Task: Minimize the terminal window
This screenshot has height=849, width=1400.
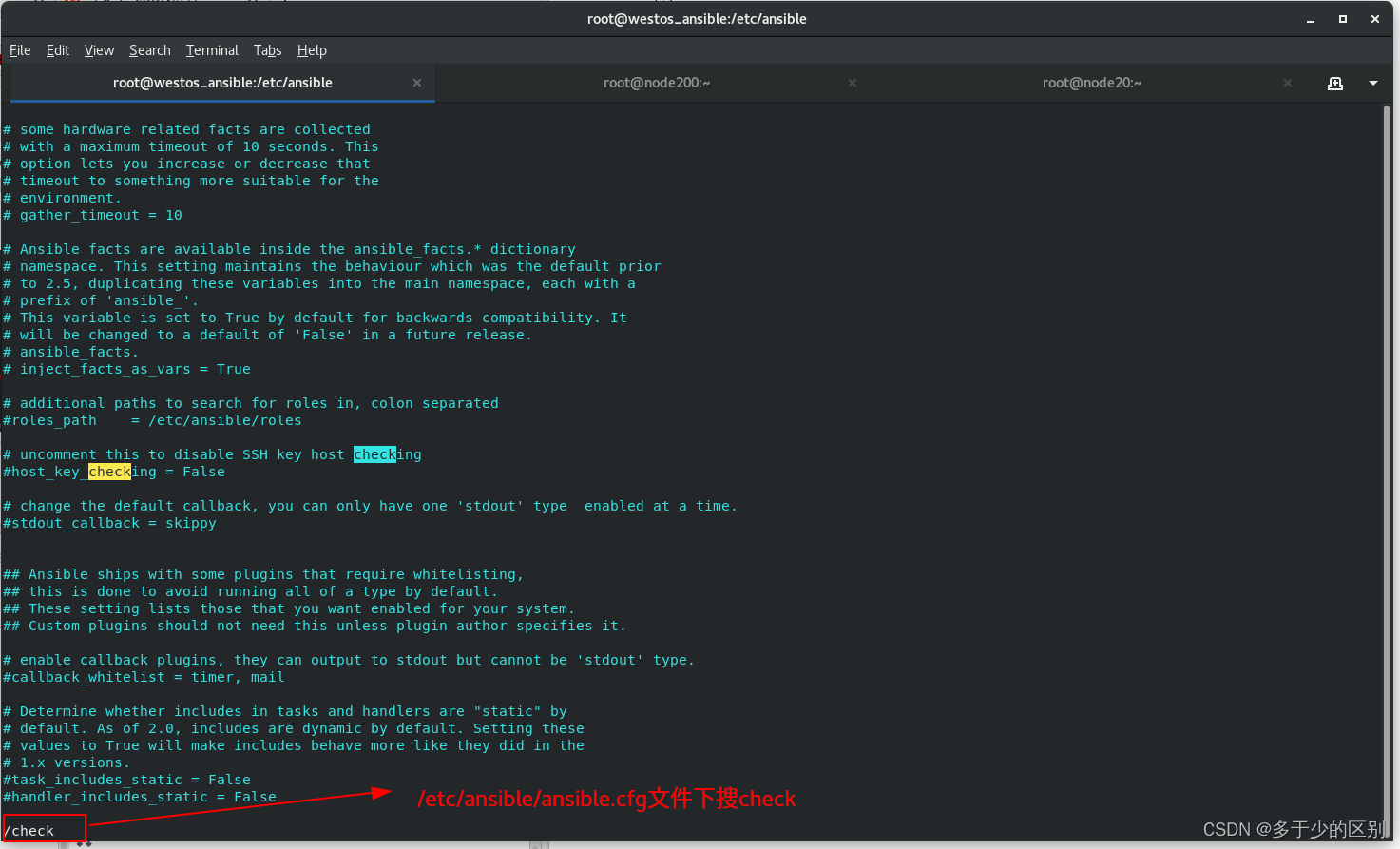Action: click(1311, 19)
